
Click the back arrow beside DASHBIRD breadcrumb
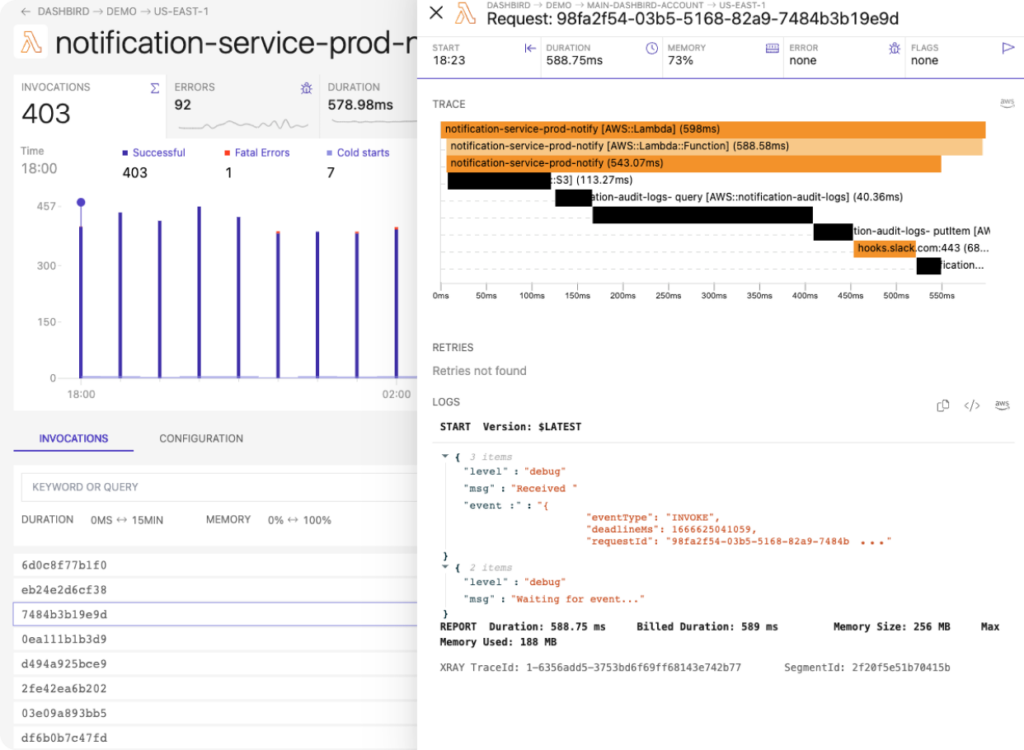tap(25, 11)
